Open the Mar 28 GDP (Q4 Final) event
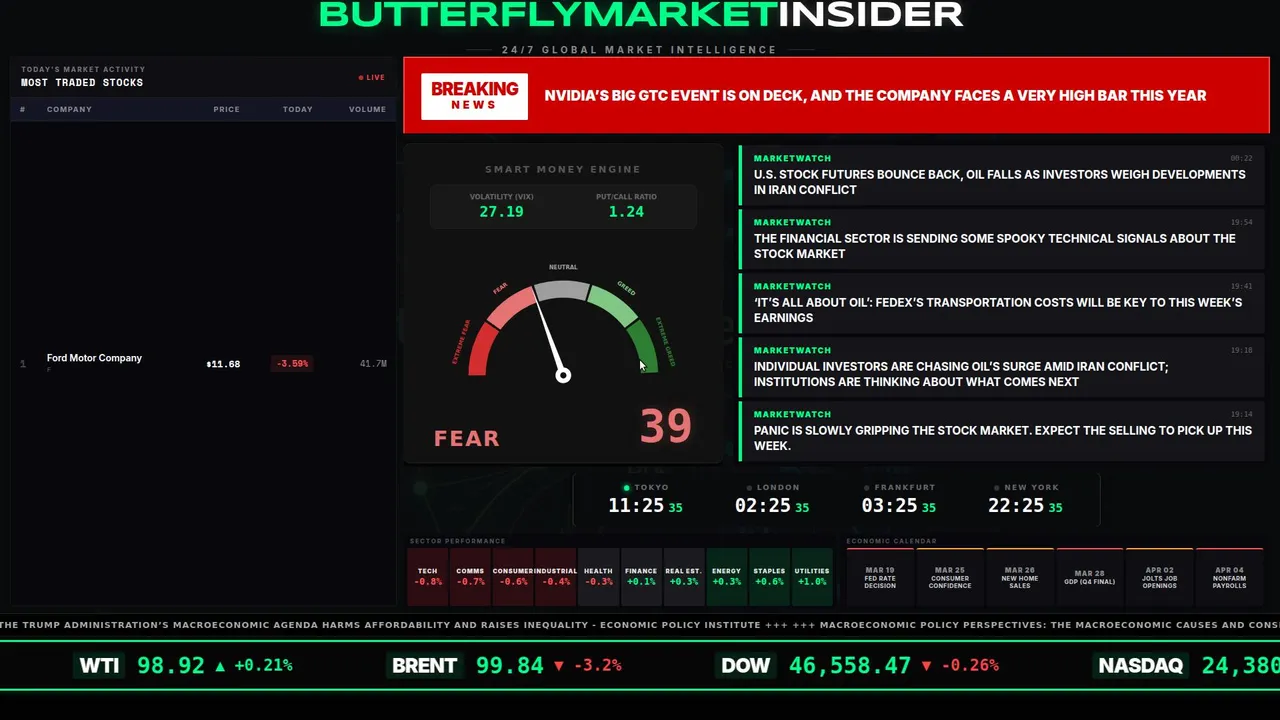Screen dimensions: 1280x720 tap(1090, 577)
